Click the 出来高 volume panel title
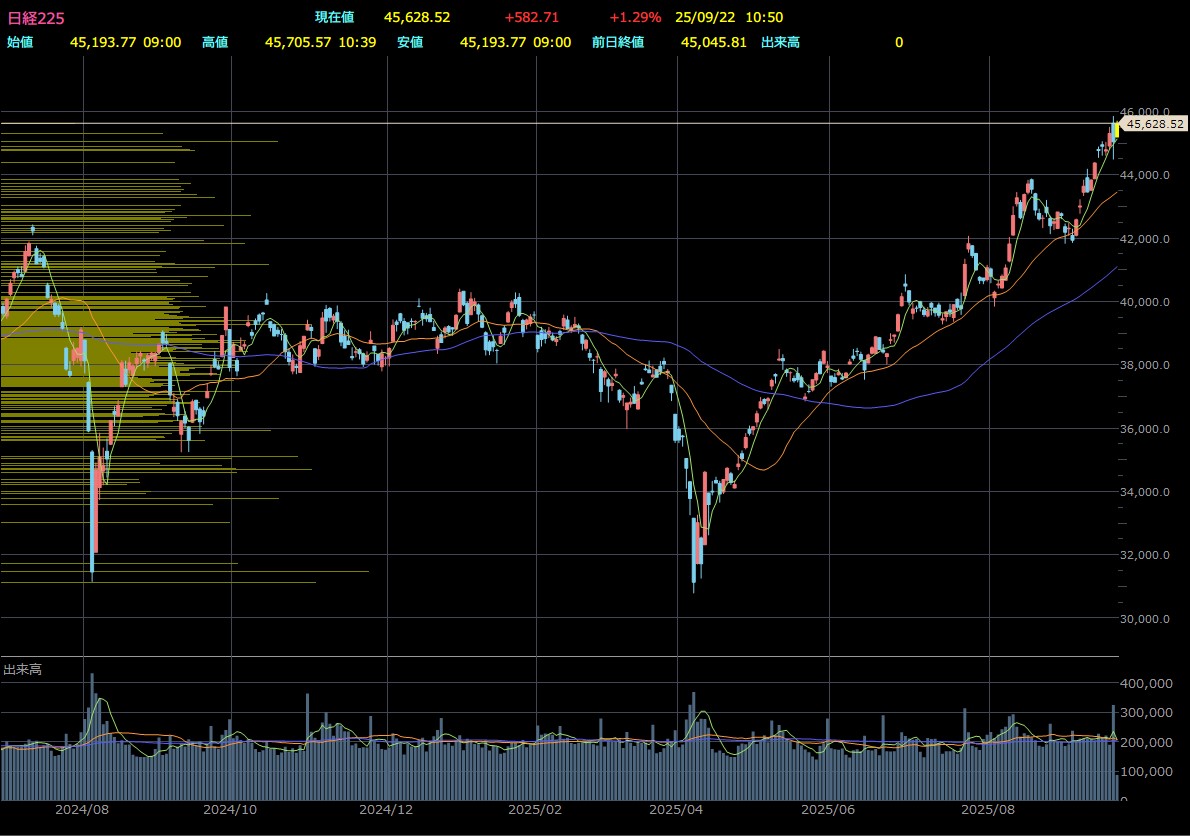 tap(23, 669)
